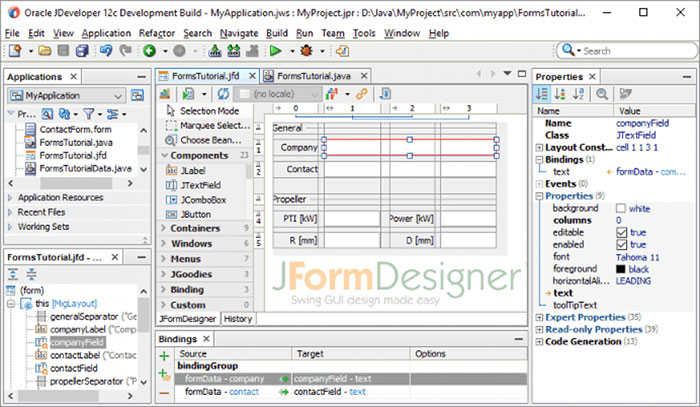700x407 pixels.
Task: Click the search magnifier icon in toolbar
Action: 568,50
